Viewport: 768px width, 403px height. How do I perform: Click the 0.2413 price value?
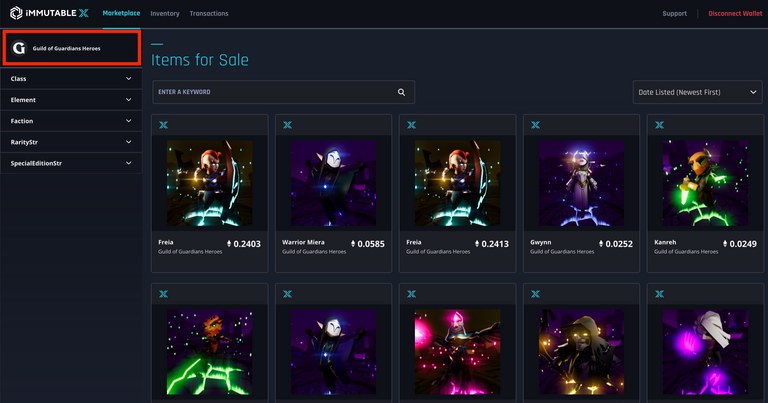(x=495, y=244)
